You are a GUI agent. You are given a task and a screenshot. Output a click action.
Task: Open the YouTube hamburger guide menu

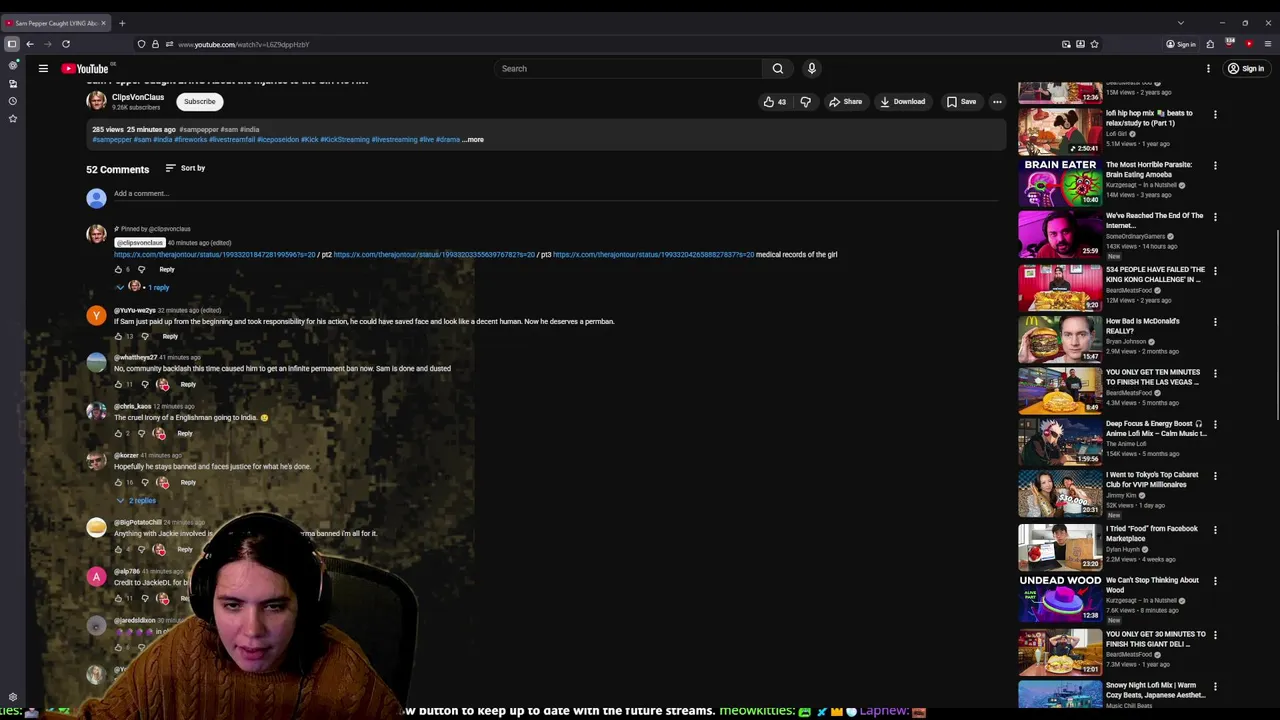43,68
